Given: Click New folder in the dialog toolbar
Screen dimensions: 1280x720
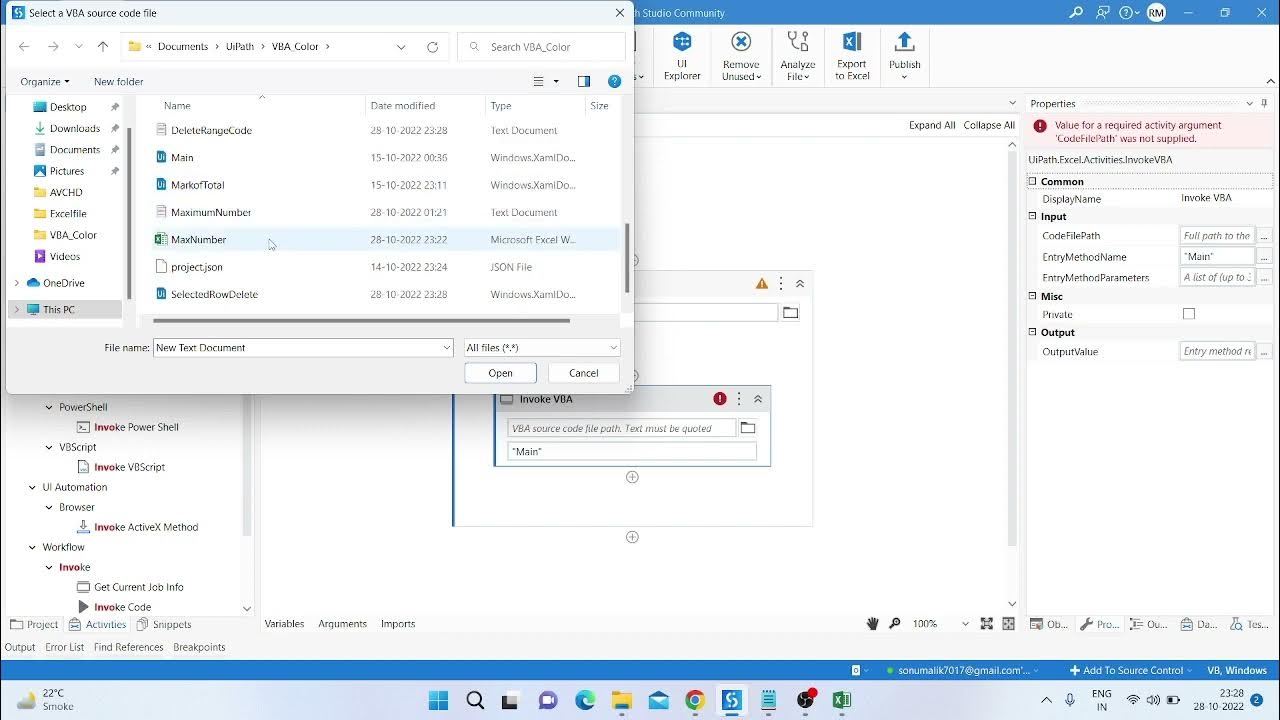Looking at the screenshot, I should 118,81.
